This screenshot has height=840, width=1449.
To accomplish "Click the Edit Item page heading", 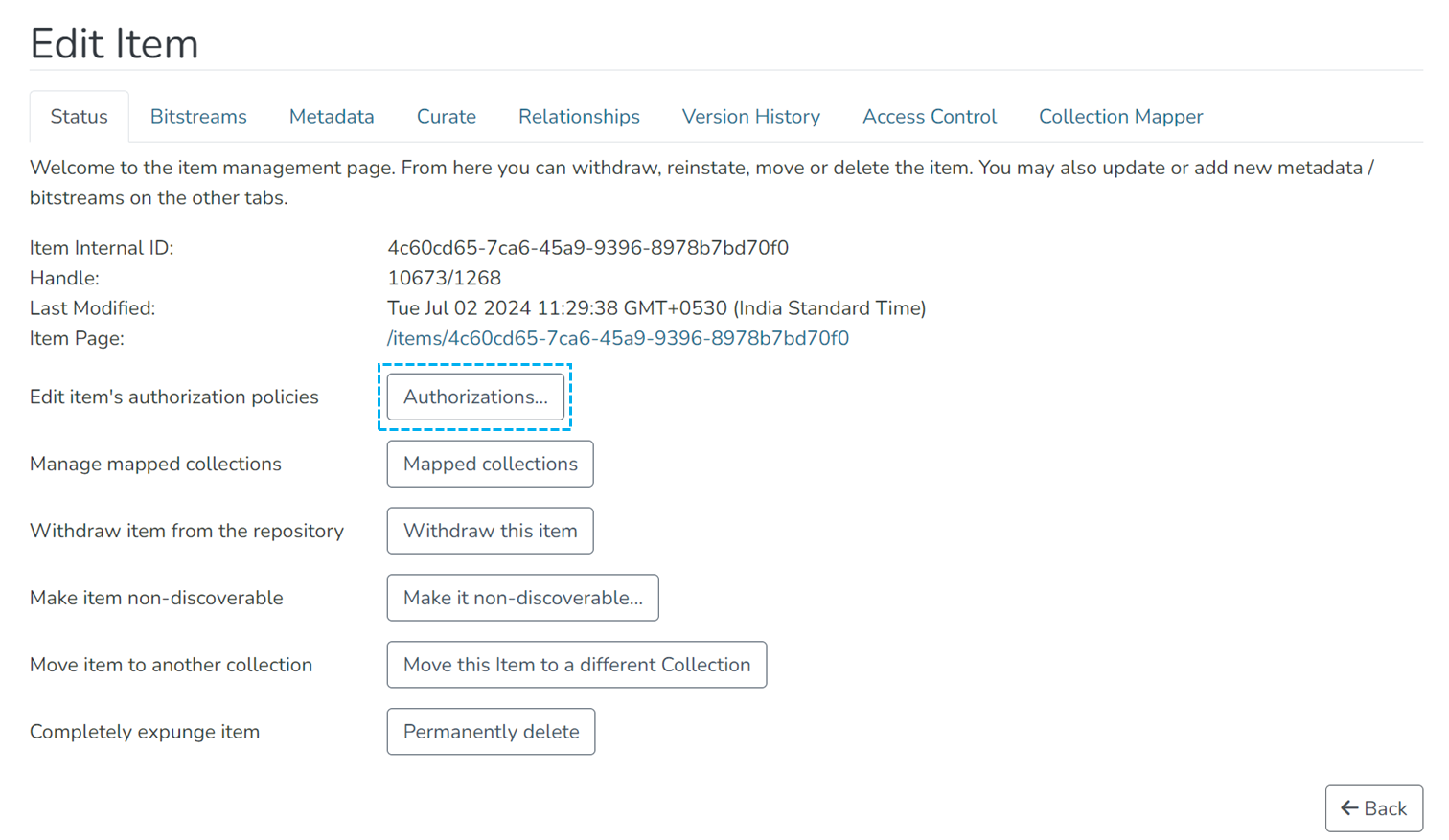I will pos(114,44).
